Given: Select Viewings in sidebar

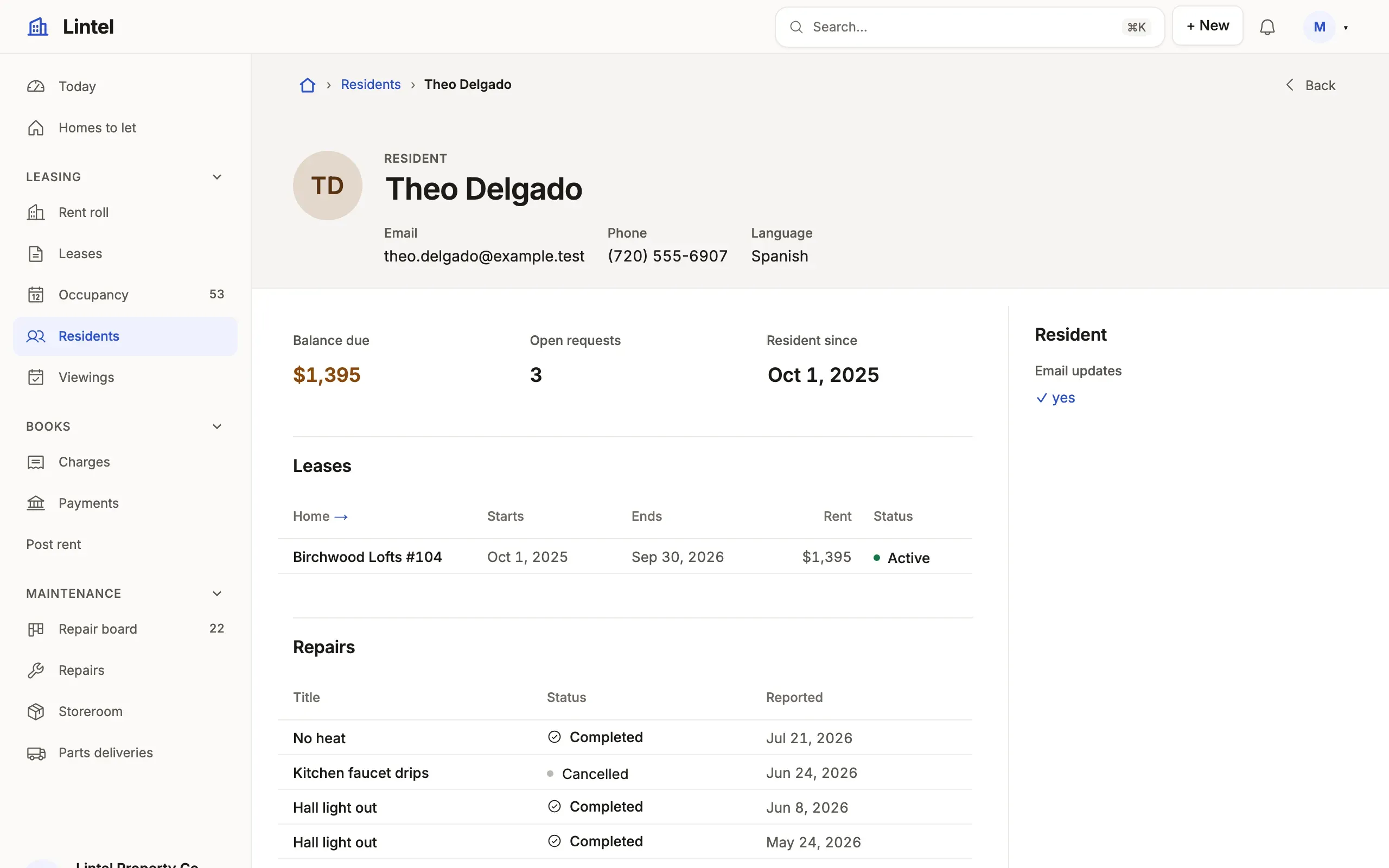Looking at the screenshot, I should pyautogui.click(x=125, y=377).
